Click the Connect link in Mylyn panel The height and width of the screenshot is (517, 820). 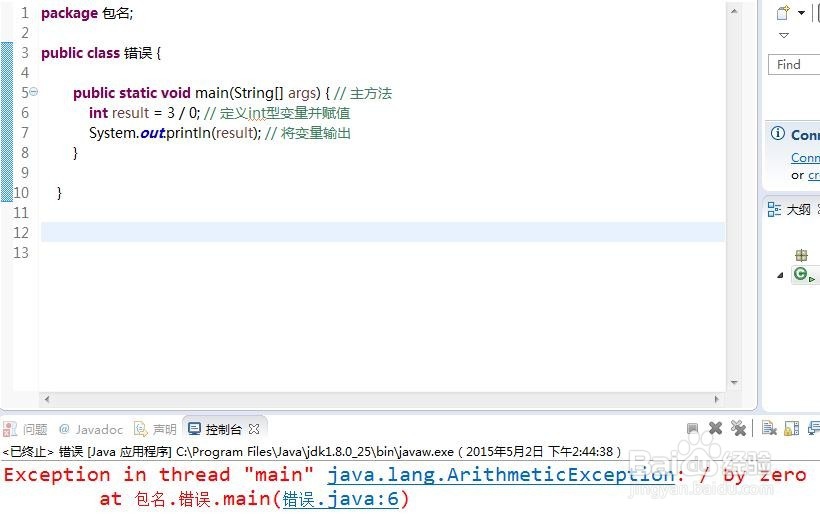click(x=805, y=158)
